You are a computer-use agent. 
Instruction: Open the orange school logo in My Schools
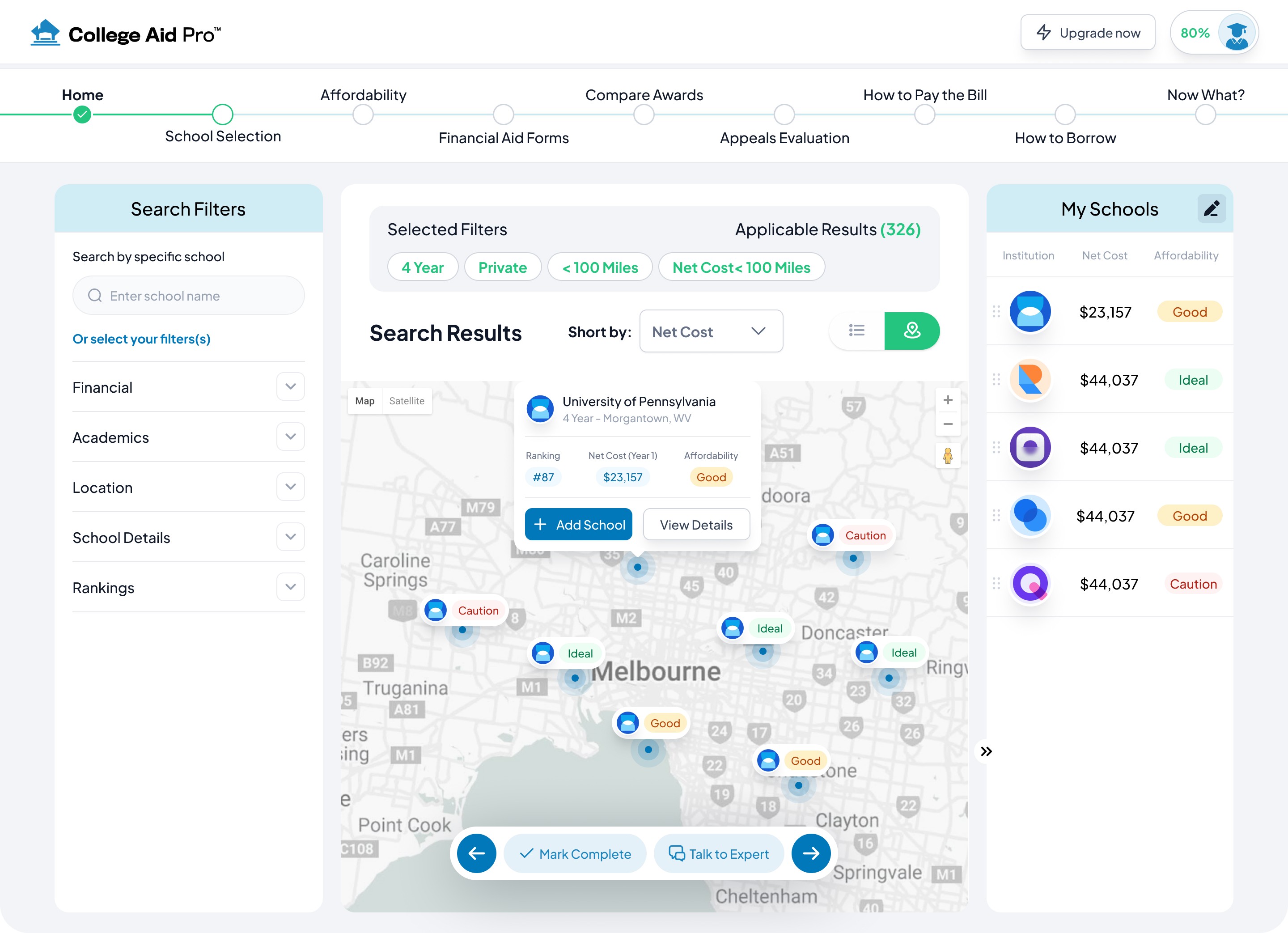(1030, 379)
